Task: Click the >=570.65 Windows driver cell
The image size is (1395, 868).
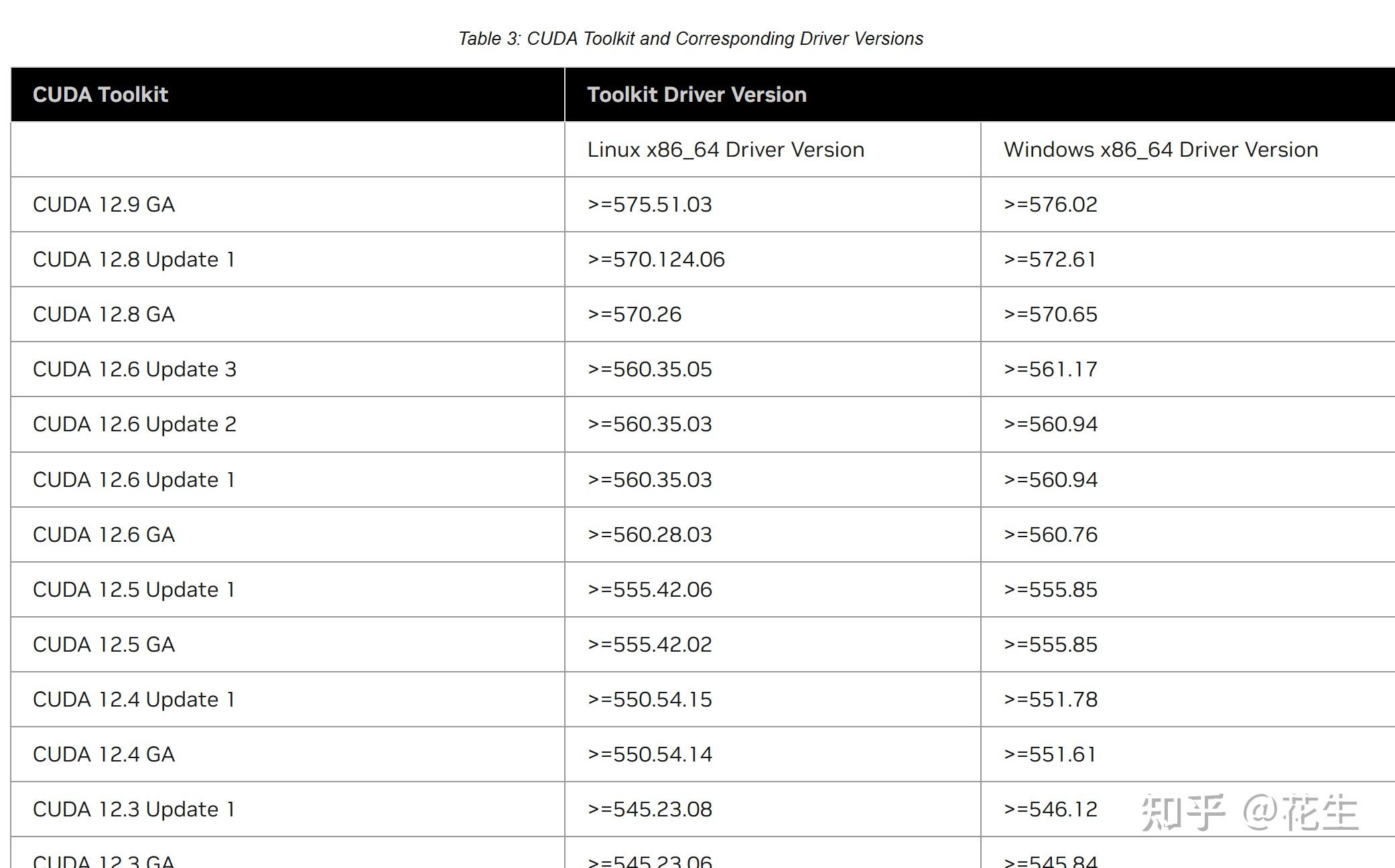Action: click(1050, 314)
